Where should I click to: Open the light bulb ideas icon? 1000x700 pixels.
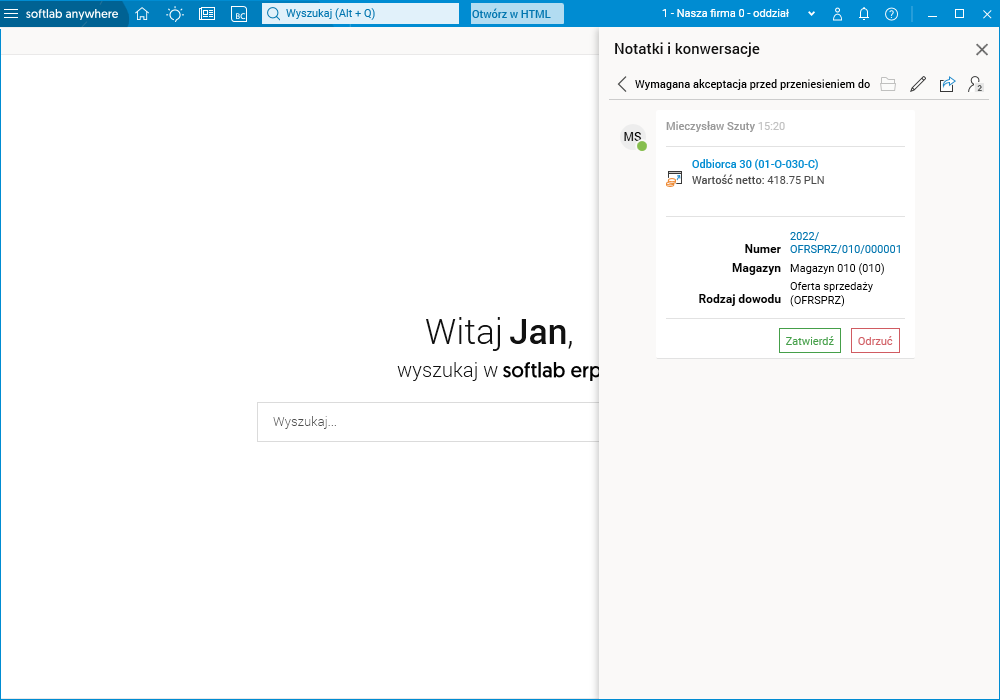click(175, 13)
